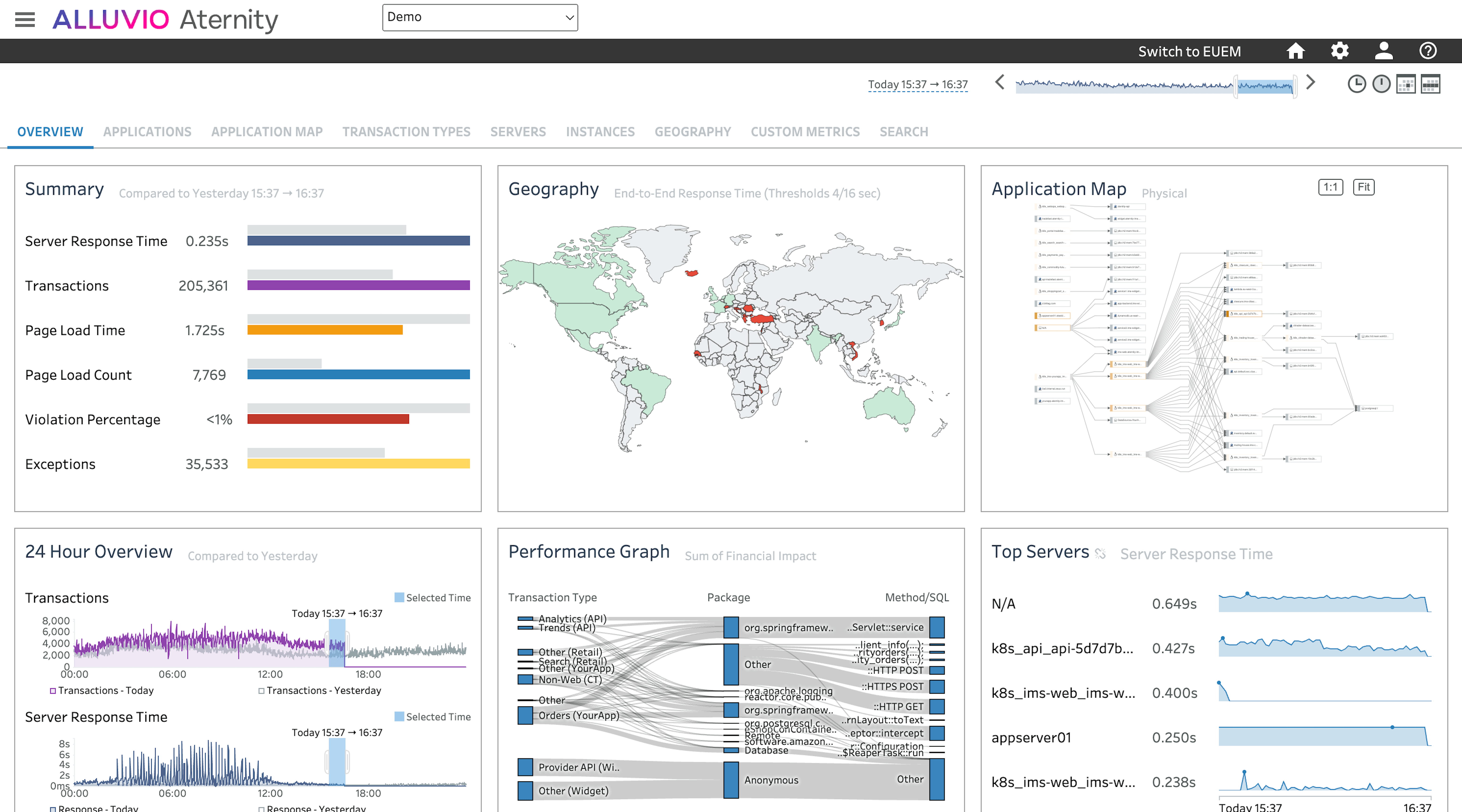Select the single-day calendar range icon
The width and height of the screenshot is (1462, 812).
click(x=1406, y=84)
